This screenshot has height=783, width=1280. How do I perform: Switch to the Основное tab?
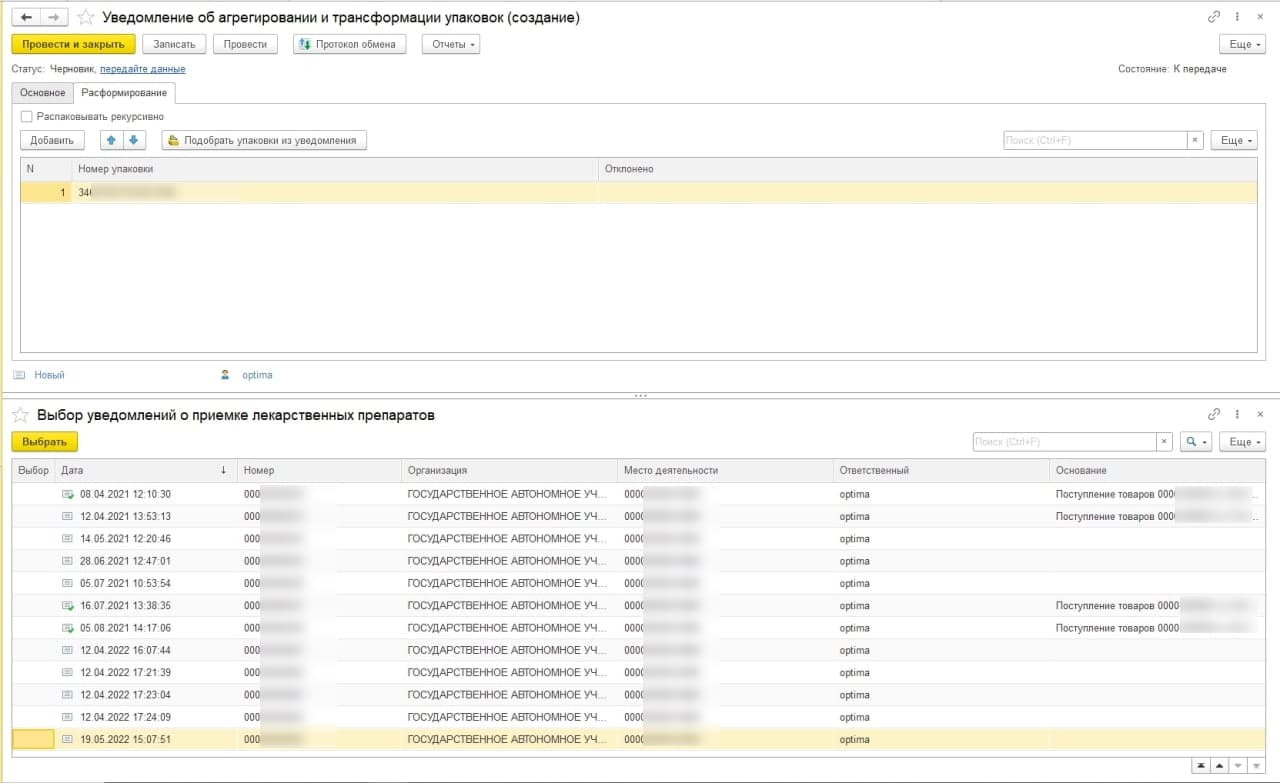[42, 93]
